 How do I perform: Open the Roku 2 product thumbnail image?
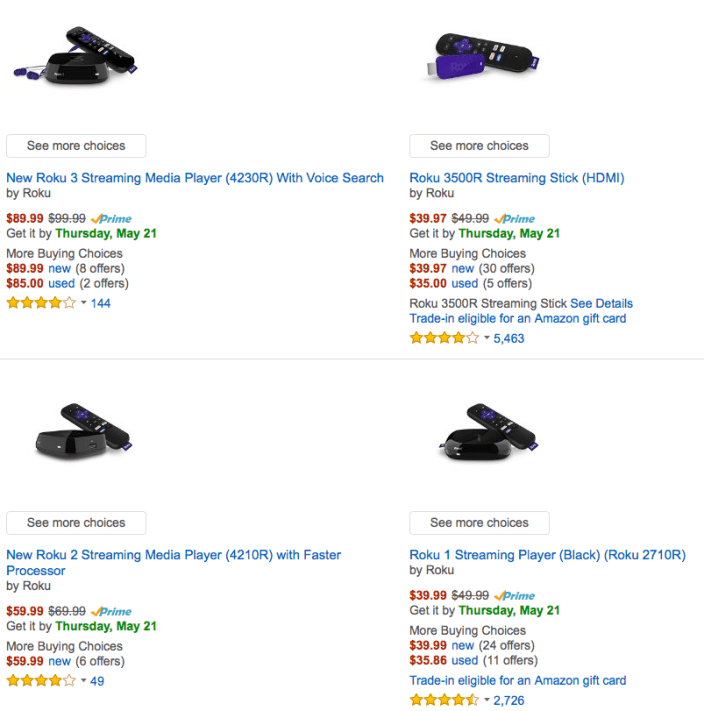(x=82, y=432)
